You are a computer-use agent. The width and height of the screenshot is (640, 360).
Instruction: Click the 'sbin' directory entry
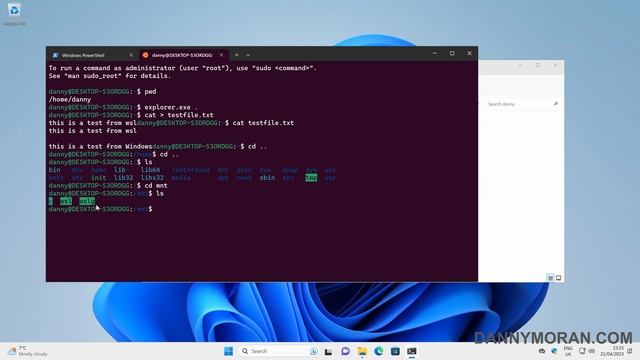tap(267, 178)
